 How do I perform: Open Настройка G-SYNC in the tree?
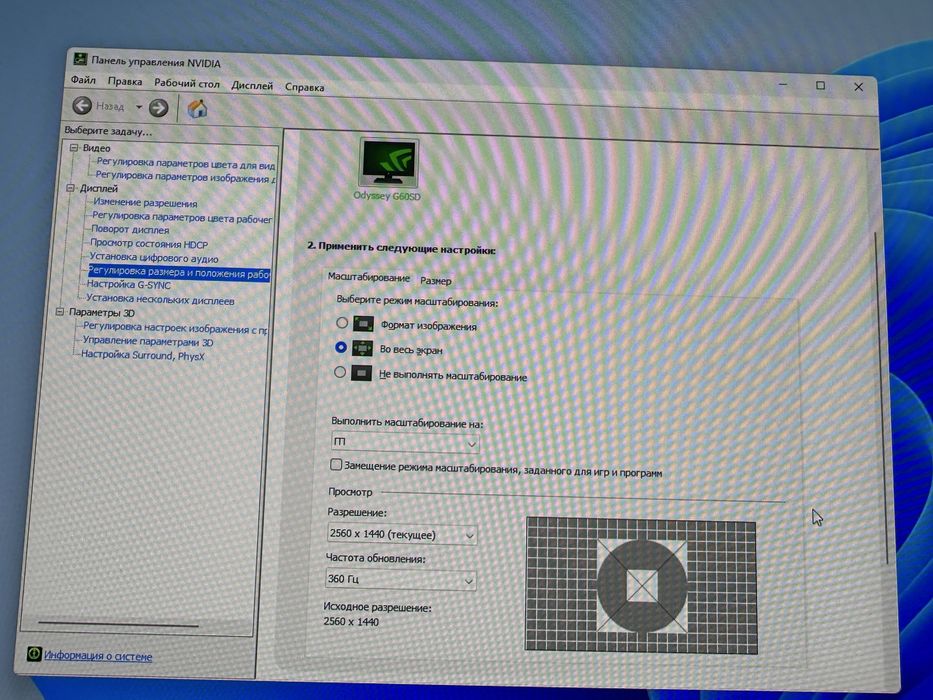(129, 285)
